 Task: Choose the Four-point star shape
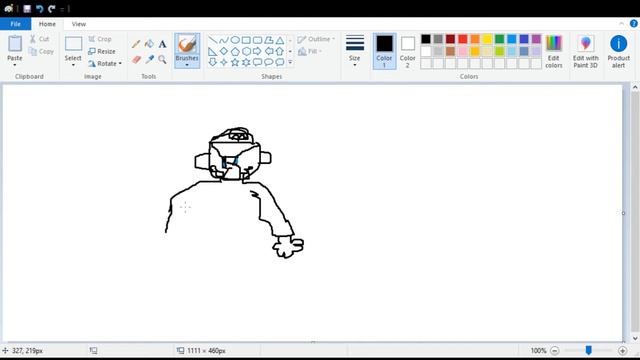[224, 62]
